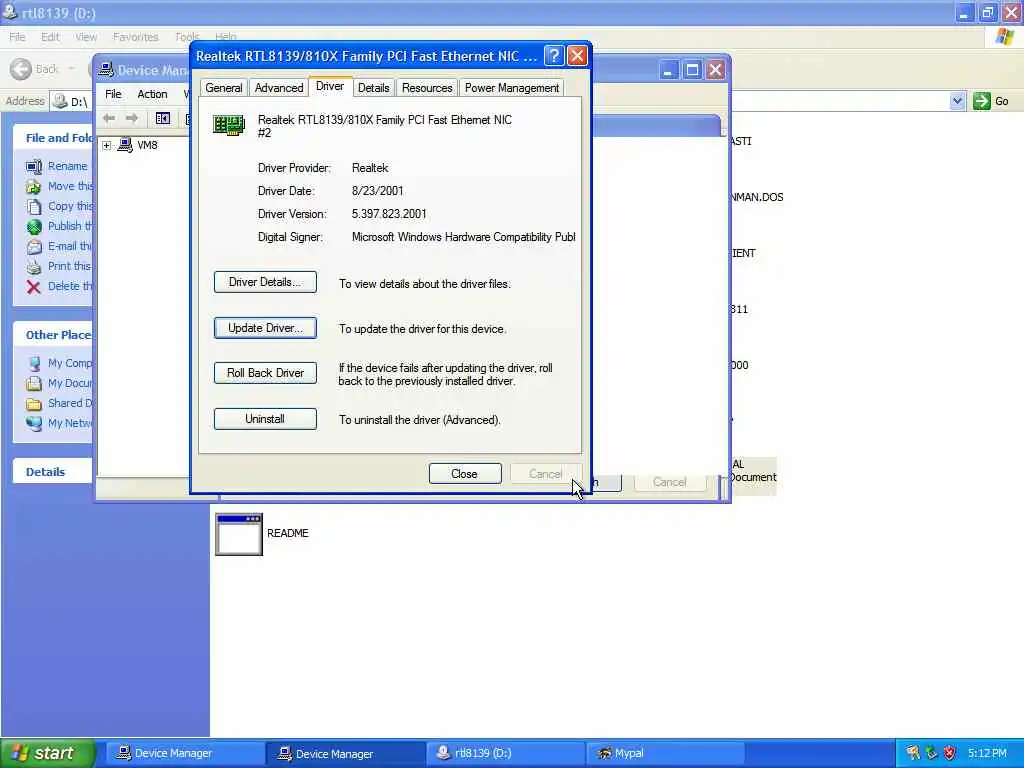Click the taskbar clock showing 5:12 PM

click(987, 753)
